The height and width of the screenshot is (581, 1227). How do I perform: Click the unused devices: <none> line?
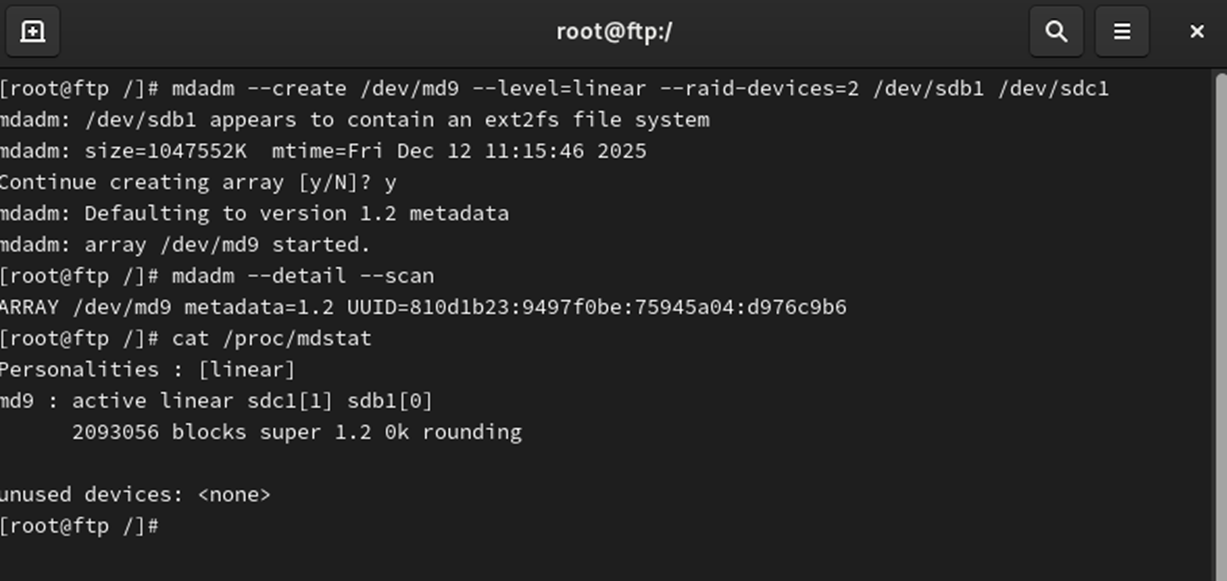click(x=135, y=494)
